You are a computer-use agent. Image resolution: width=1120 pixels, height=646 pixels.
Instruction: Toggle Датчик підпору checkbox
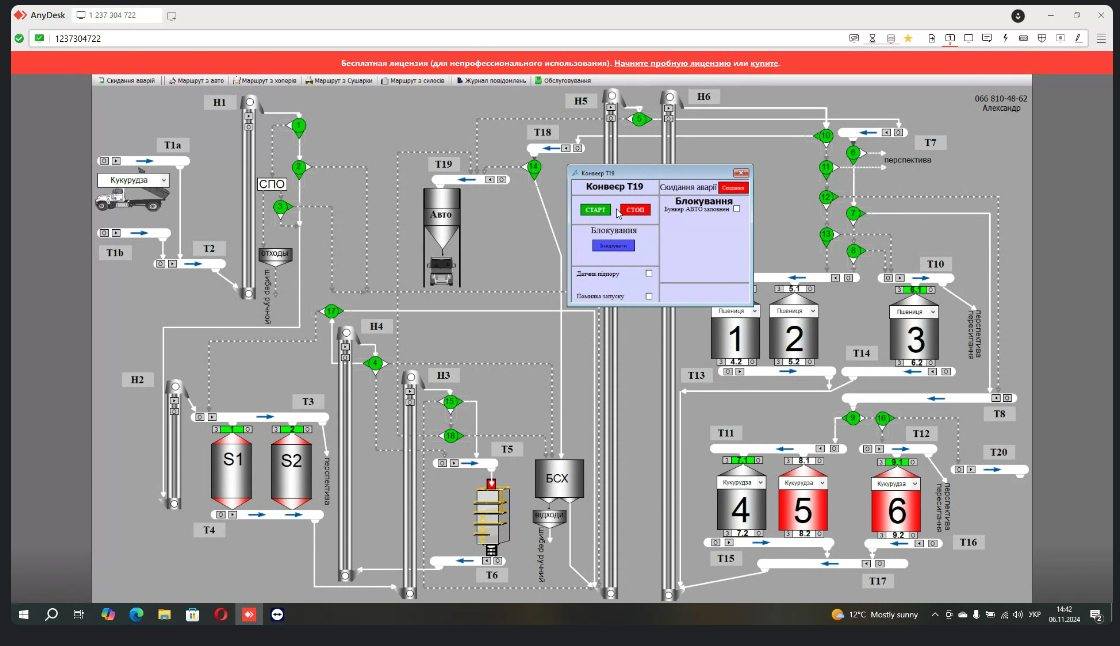(649, 273)
